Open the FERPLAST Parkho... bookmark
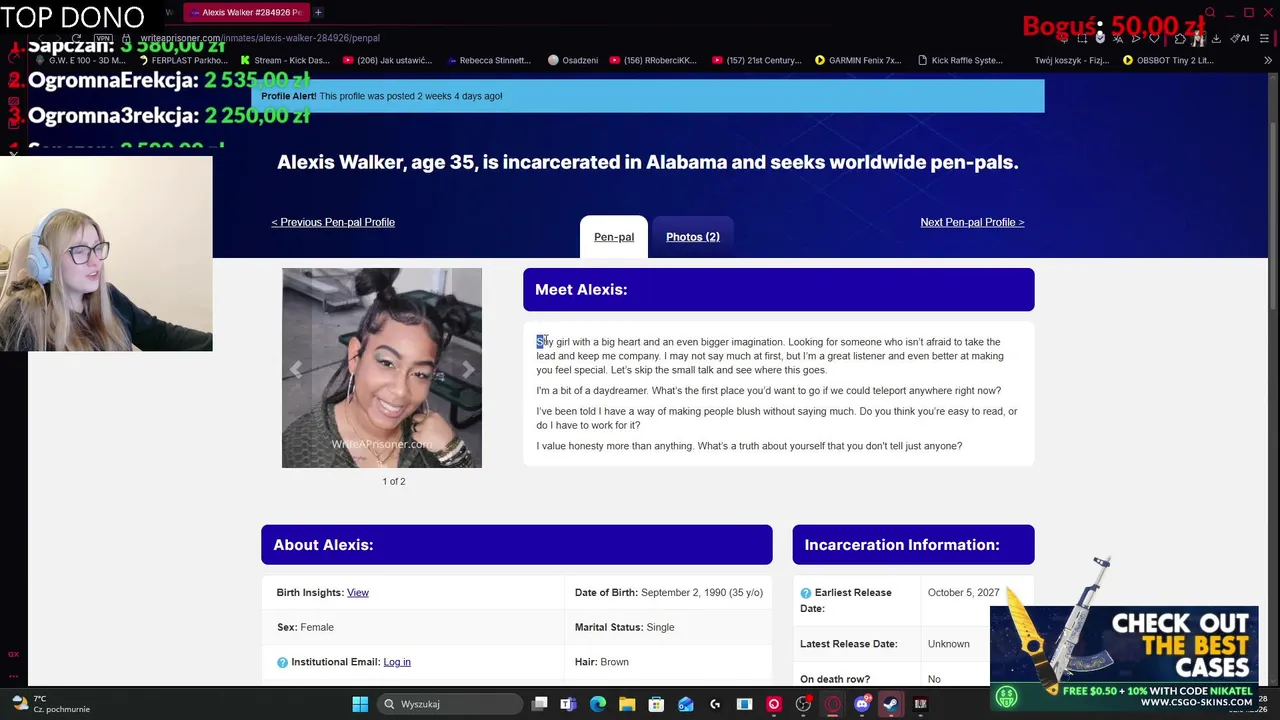 point(183,60)
